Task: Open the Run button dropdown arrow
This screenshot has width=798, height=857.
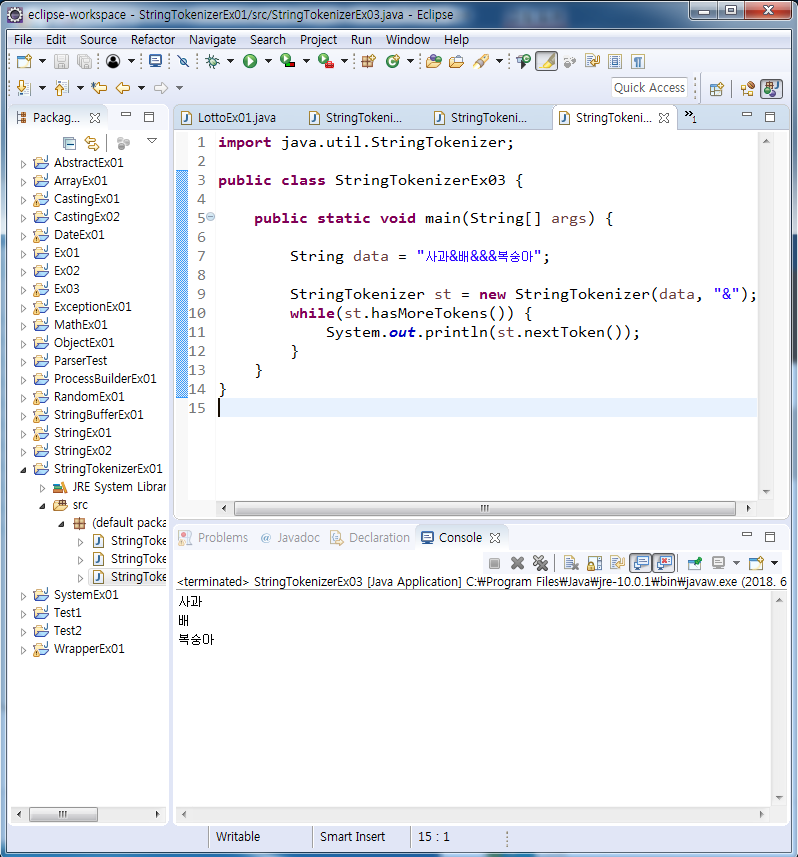Action: 268,61
